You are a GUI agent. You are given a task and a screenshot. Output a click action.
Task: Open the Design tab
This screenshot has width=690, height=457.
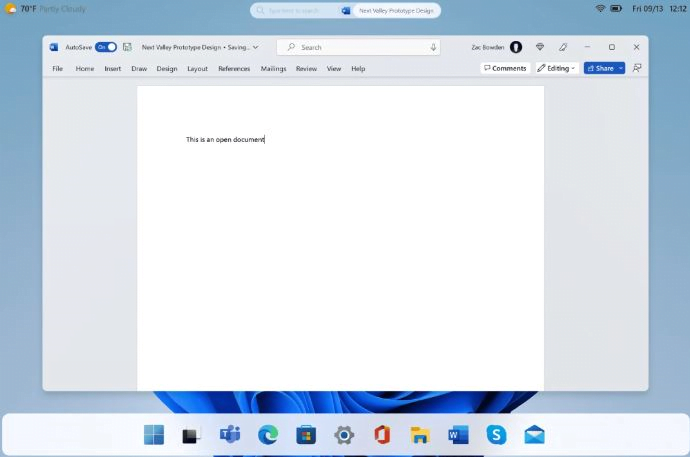click(167, 69)
